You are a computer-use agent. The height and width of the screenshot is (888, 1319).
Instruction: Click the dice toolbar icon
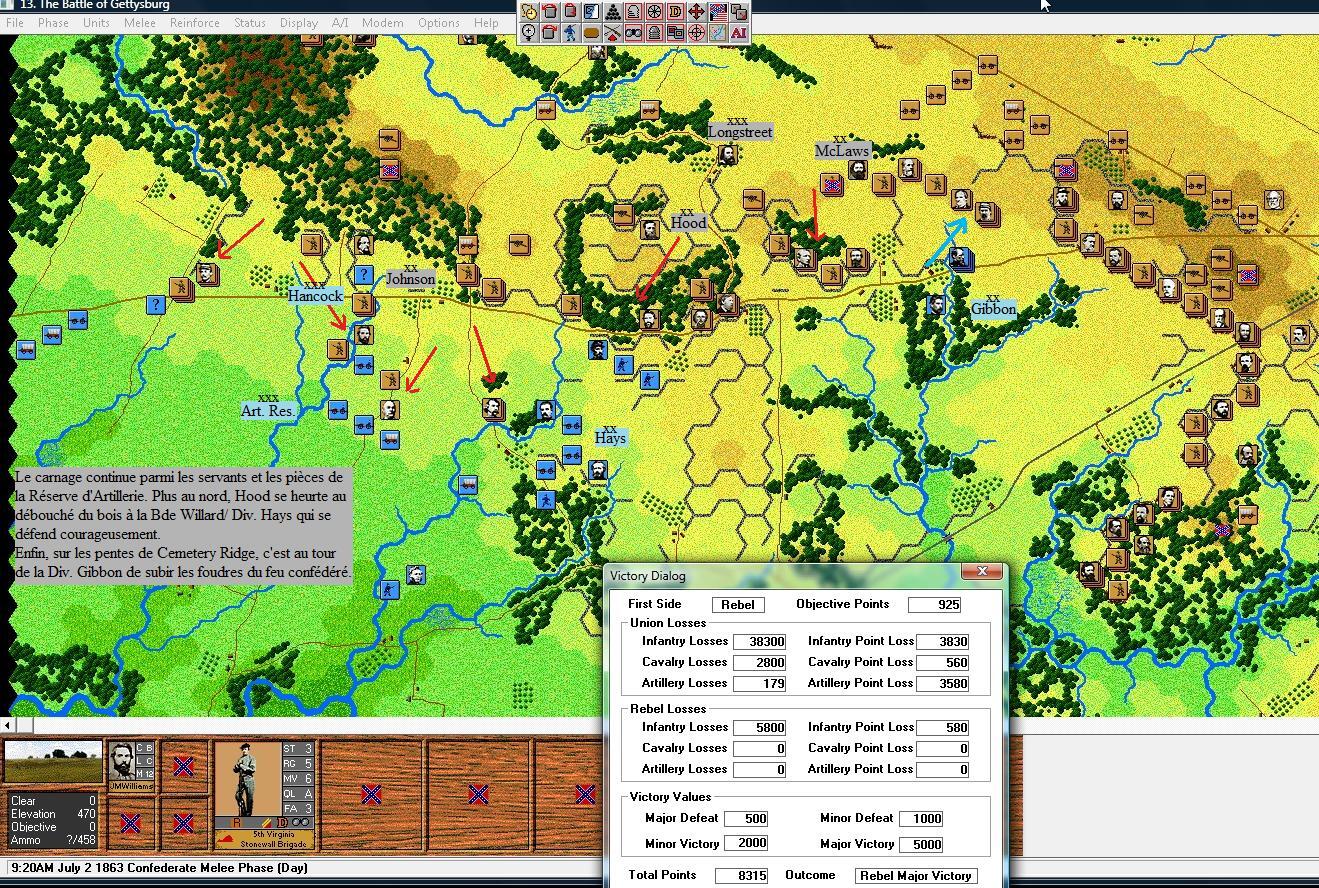[739, 12]
